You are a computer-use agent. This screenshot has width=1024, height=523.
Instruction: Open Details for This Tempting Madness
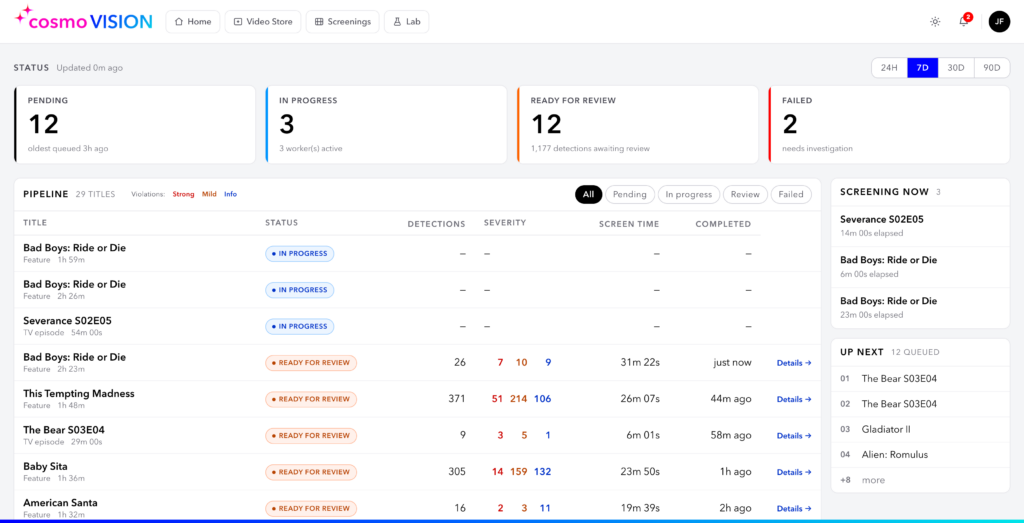point(794,399)
